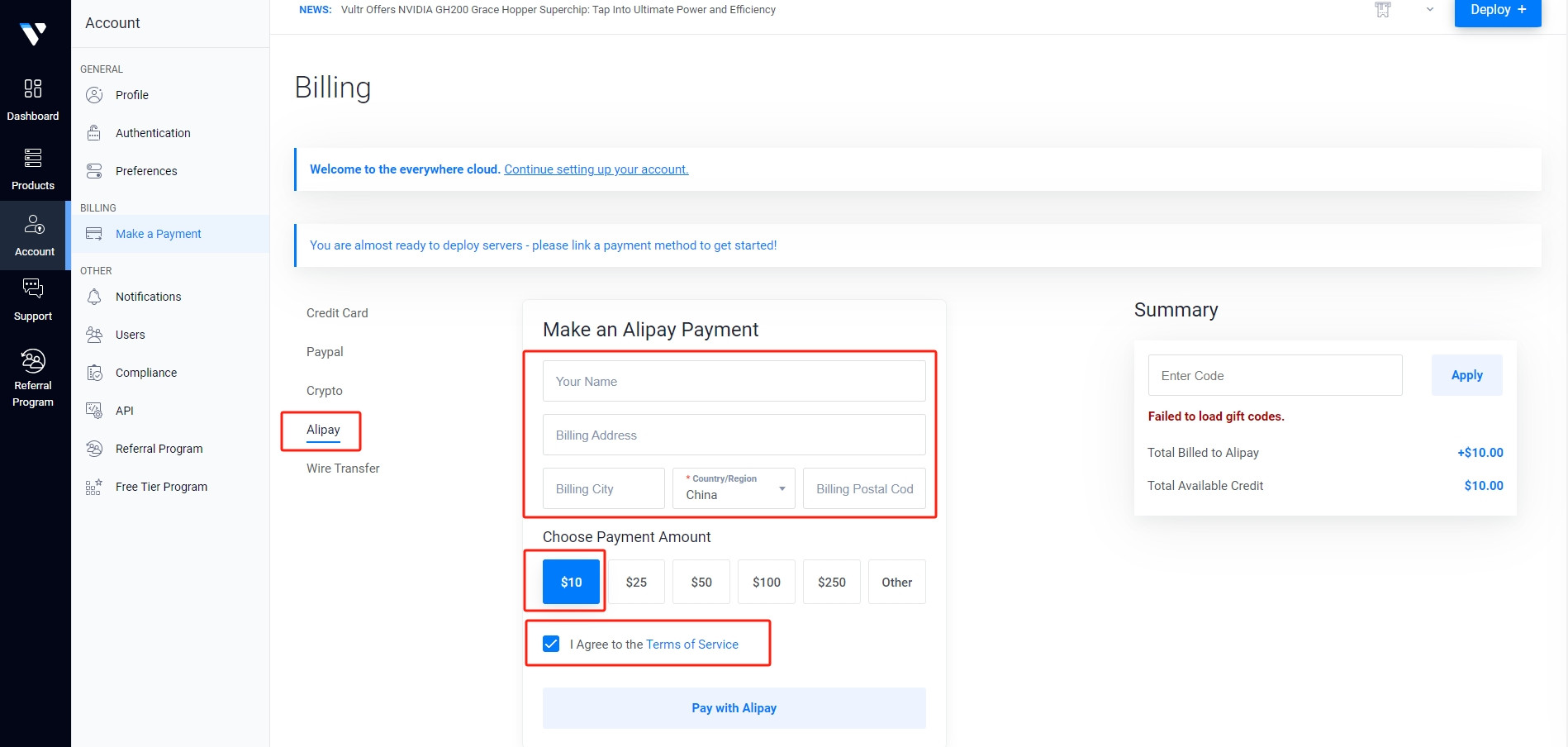Focus the Enter Code field
Viewport: 1568px width, 747px height.
point(1276,375)
